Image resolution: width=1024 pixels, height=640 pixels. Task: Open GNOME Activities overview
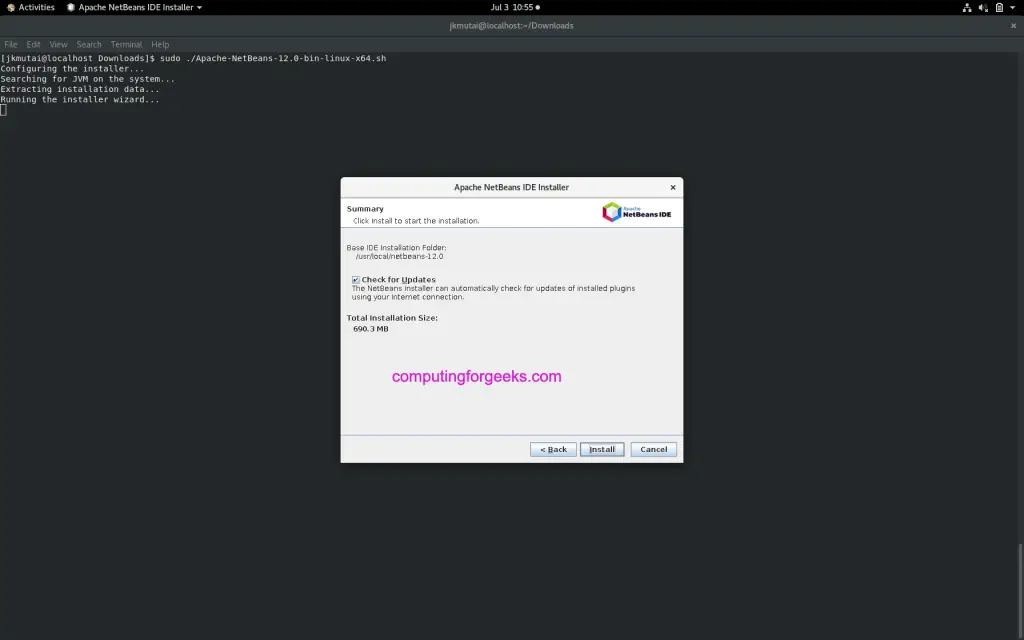pos(31,7)
